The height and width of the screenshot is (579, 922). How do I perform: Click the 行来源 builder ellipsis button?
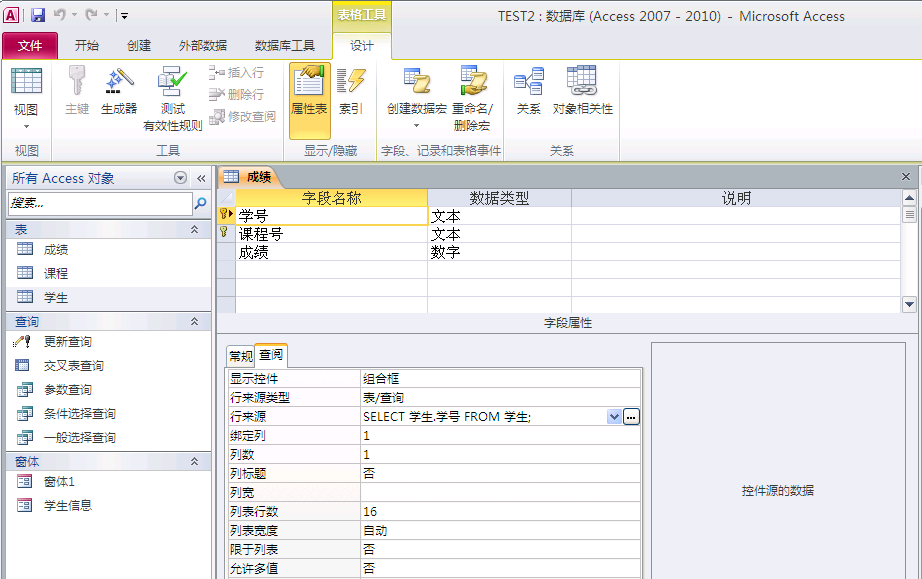tap(631, 417)
